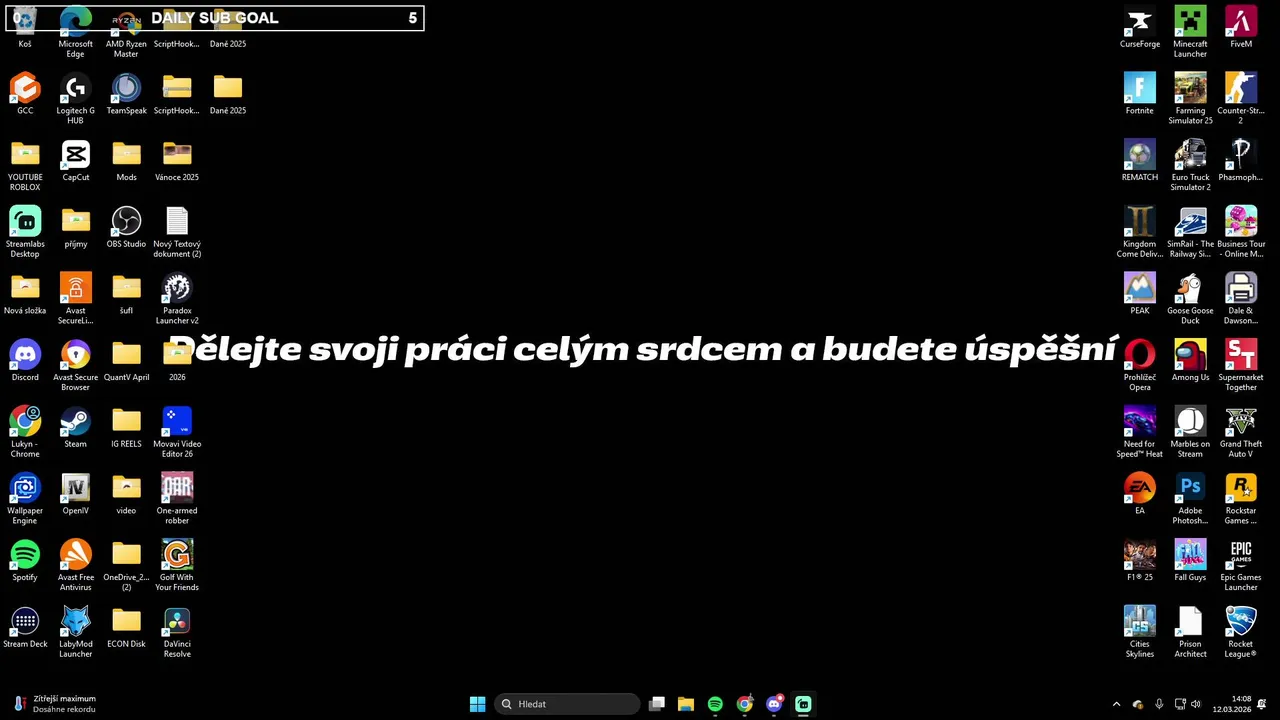Click the Hledat taskbar search box
1280x720 pixels.
tap(567, 704)
